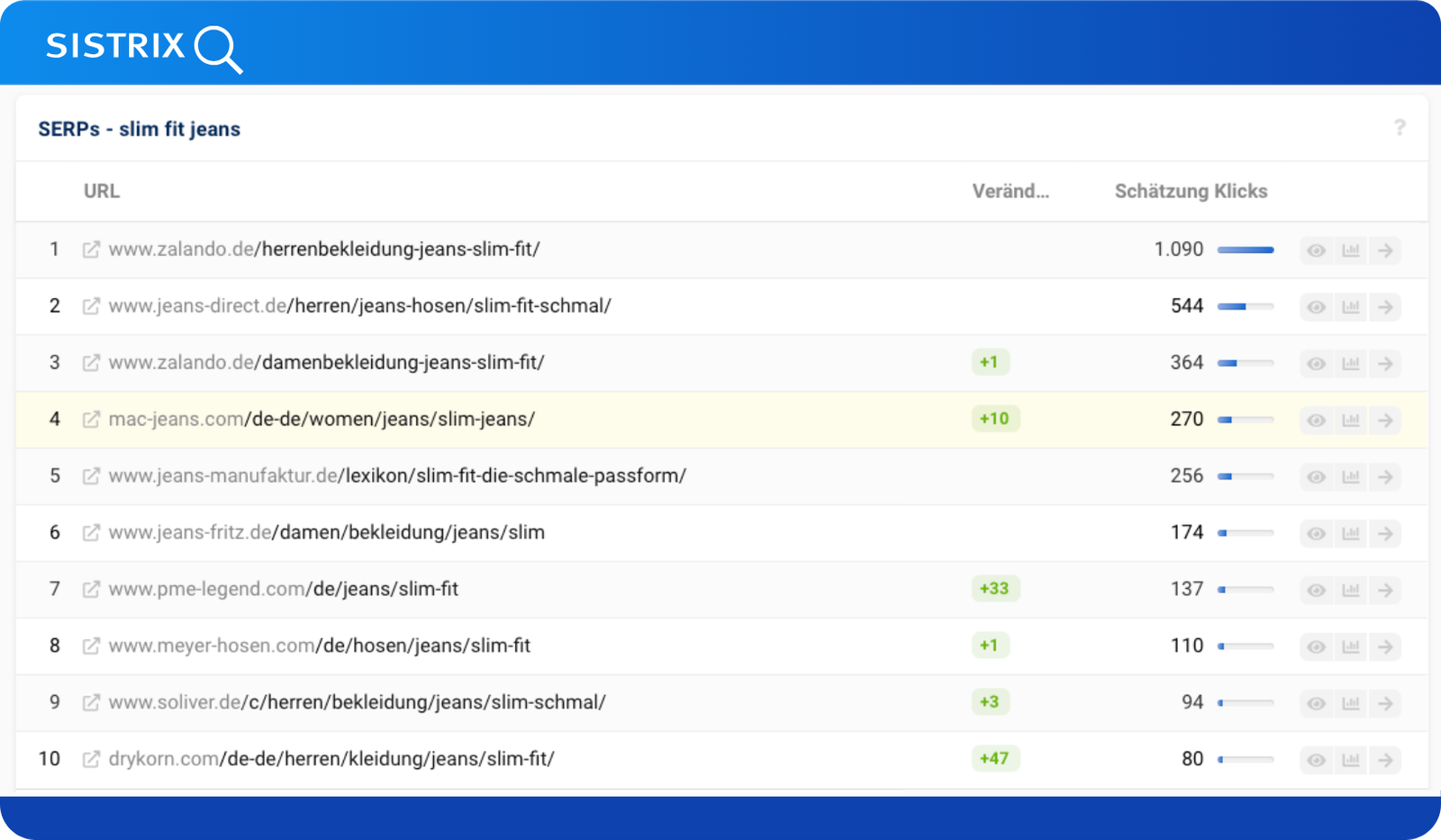Open the help question mark icon
Image resolution: width=1441 pixels, height=840 pixels.
1399,128
